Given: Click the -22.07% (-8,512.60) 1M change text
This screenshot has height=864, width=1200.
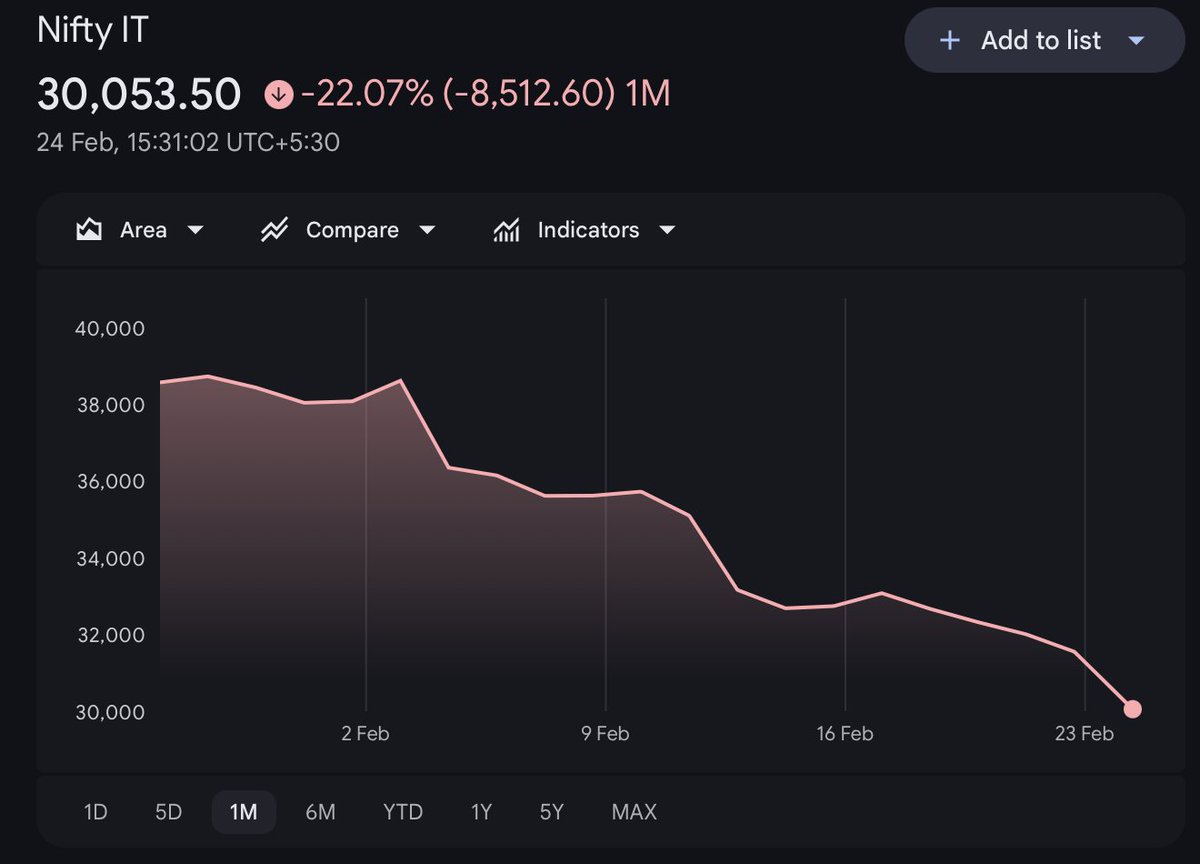Looking at the screenshot, I should pos(485,94).
